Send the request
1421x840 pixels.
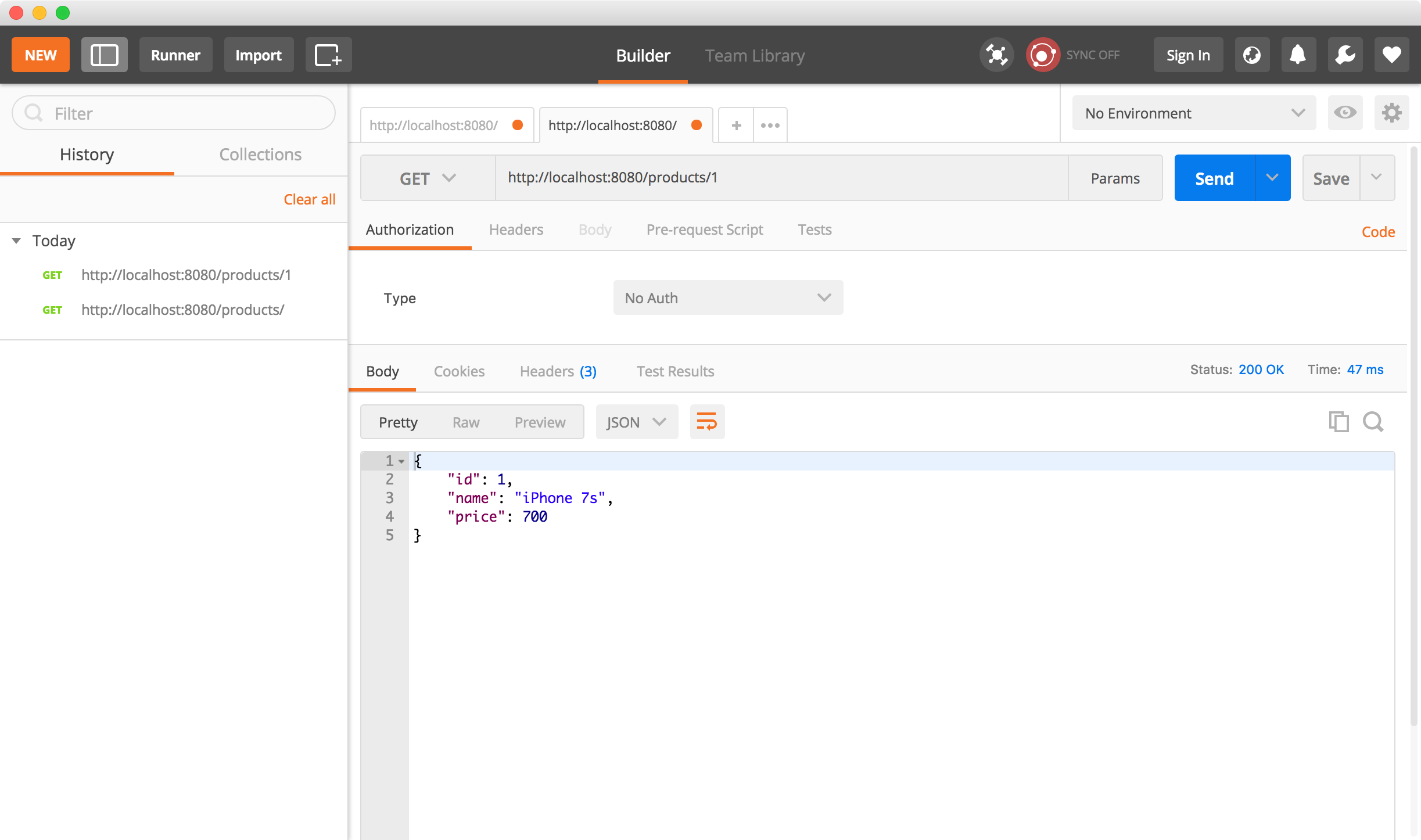click(x=1214, y=178)
